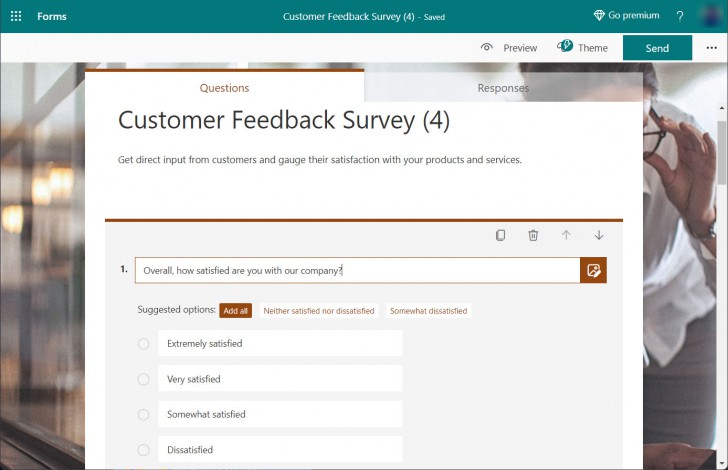
Task: Edit the Very satisfied option field
Action: (x=280, y=379)
